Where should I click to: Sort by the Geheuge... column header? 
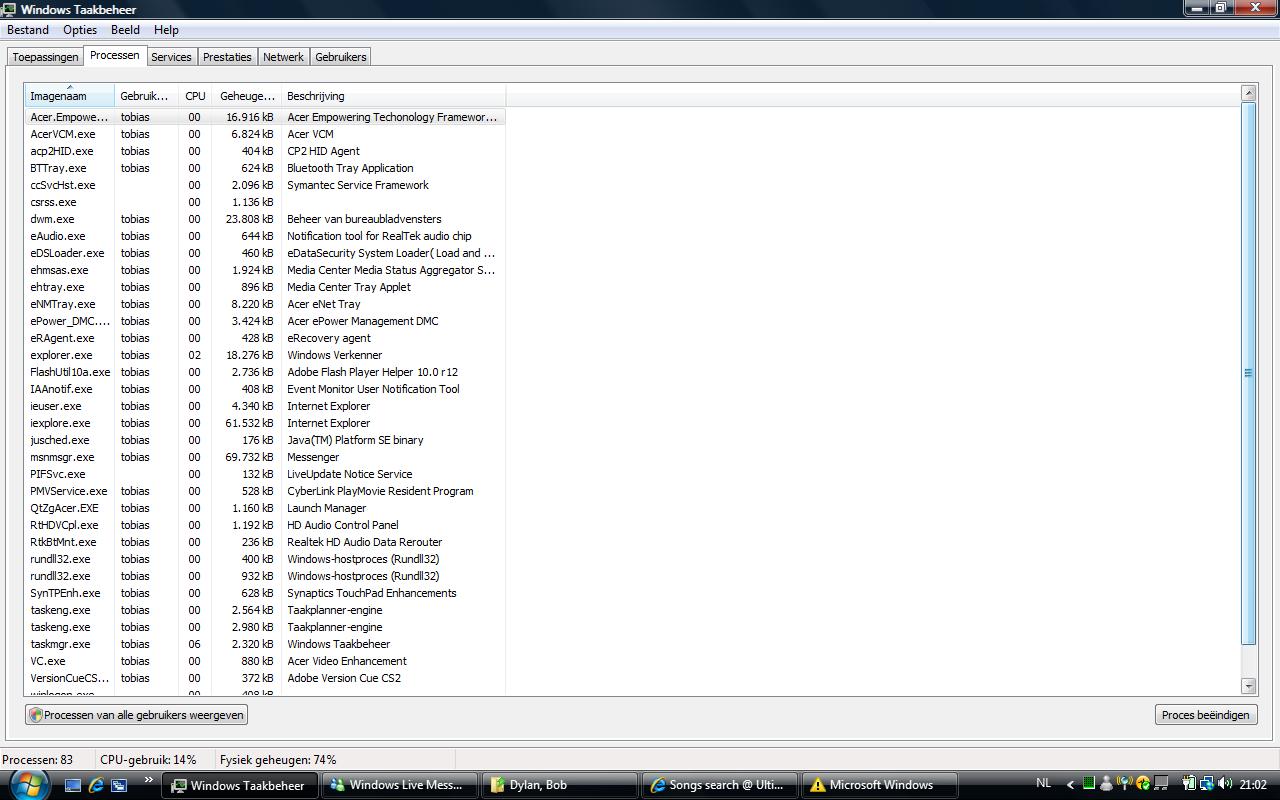tap(246, 96)
